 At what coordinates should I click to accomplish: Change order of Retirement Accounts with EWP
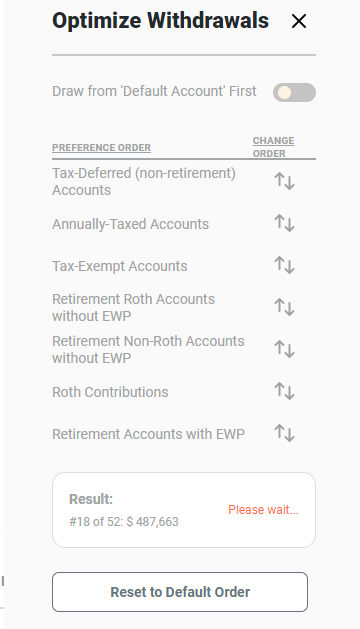coord(284,433)
